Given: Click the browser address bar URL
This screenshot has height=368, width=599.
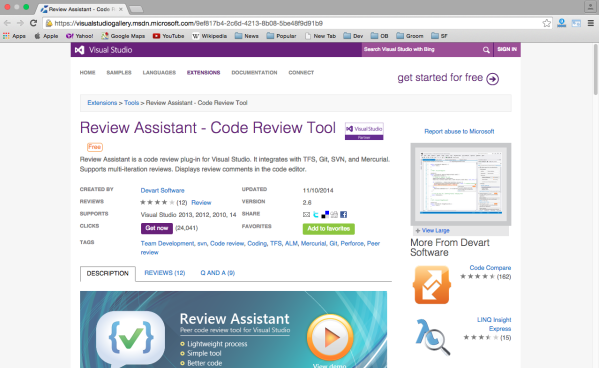Looking at the screenshot, I should tap(189, 23).
